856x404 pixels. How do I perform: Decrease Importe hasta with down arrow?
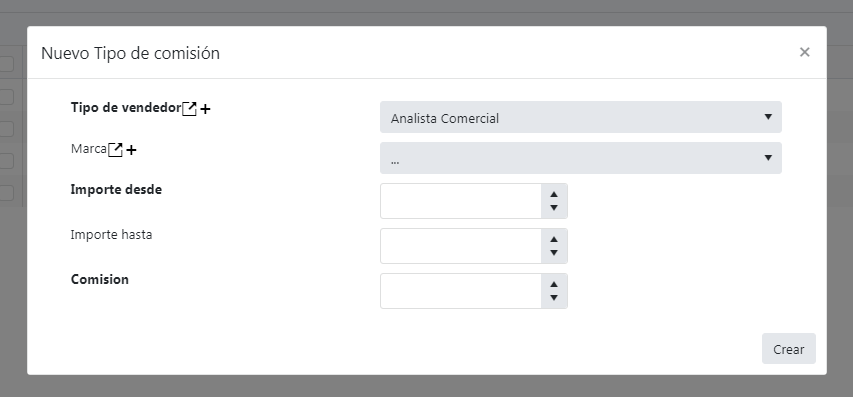pyautogui.click(x=554, y=252)
